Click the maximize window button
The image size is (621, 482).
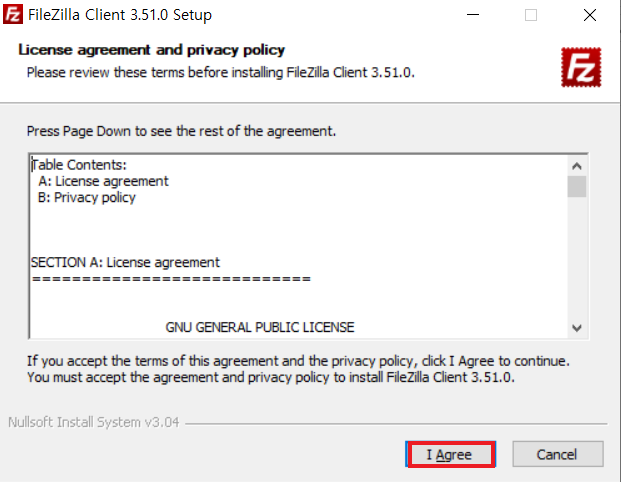pos(531,15)
